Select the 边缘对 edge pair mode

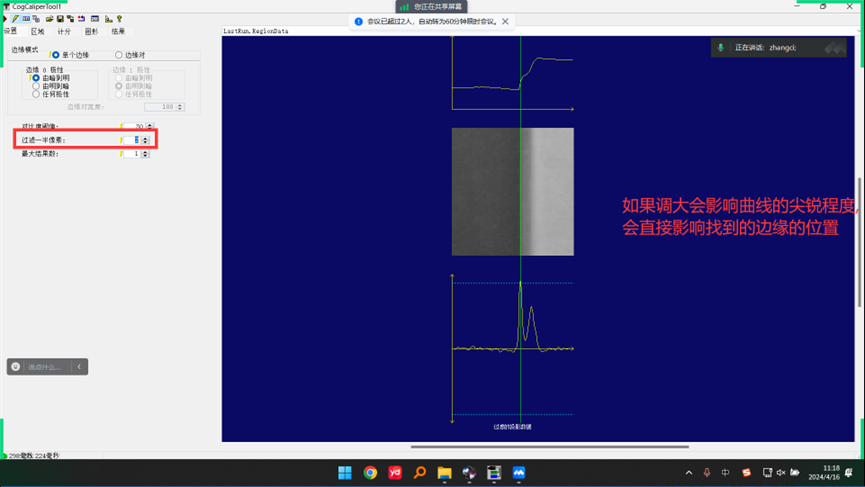119,55
